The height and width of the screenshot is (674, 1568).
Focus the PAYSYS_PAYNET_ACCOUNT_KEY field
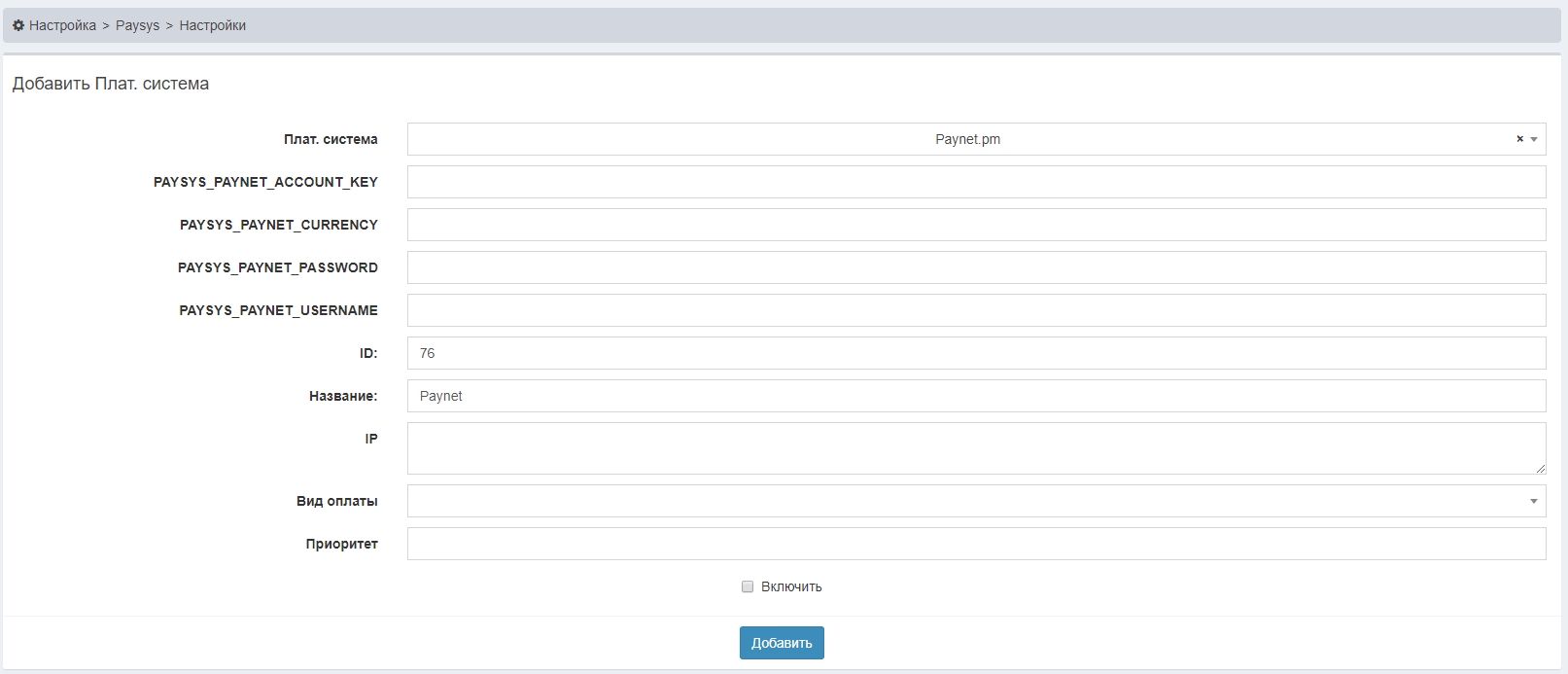pos(976,182)
